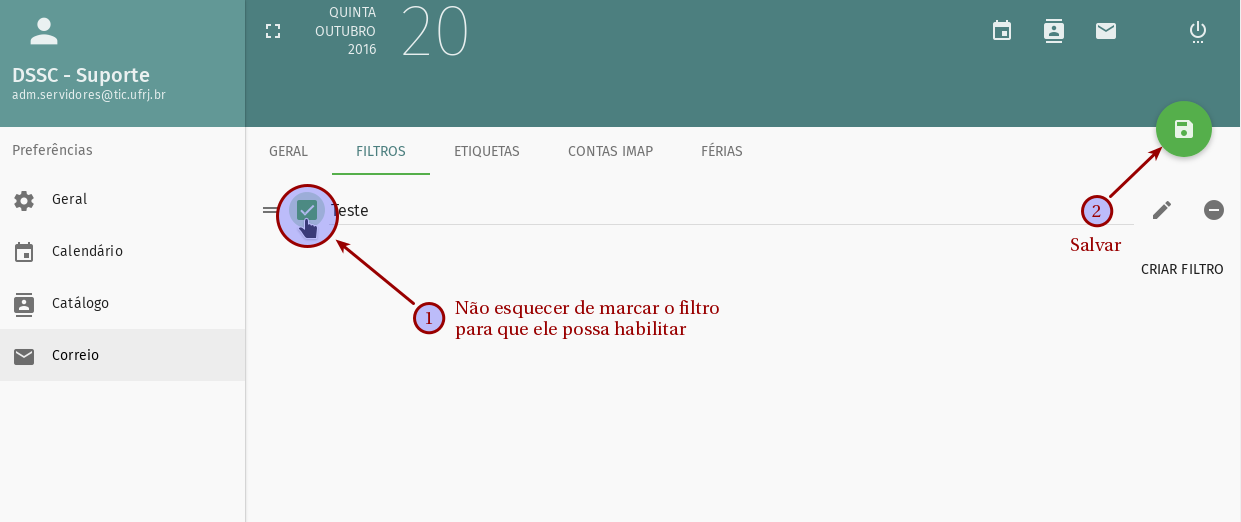
Task: Click the user avatar icon
Action: click(x=44, y=31)
